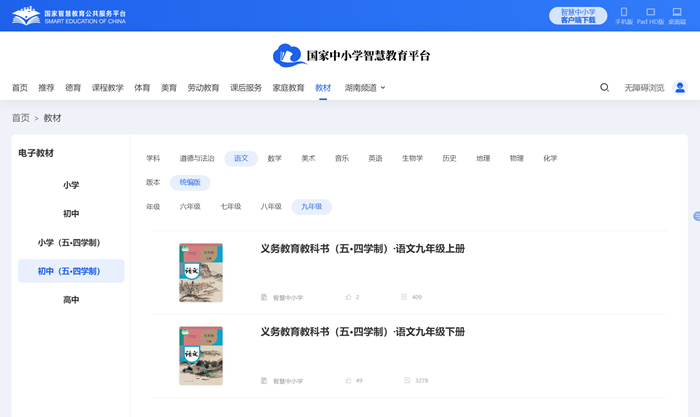Select 小学（五·四学制） in sidebar
700x417 pixels.
71,242
